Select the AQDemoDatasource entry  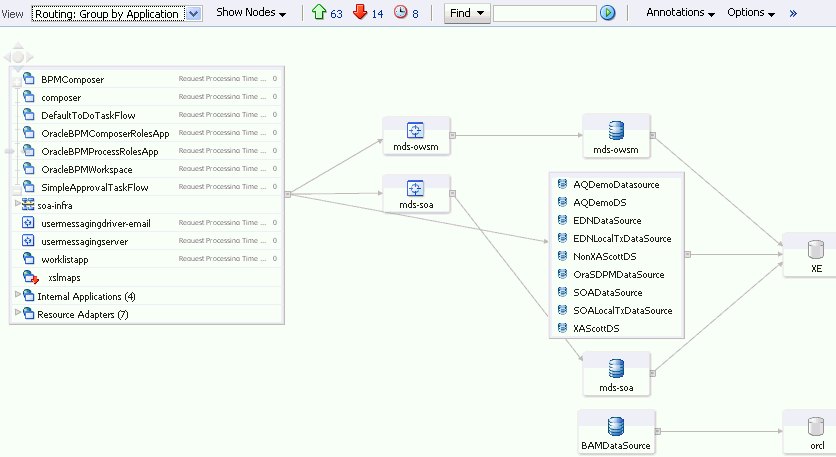click(616, 185)
